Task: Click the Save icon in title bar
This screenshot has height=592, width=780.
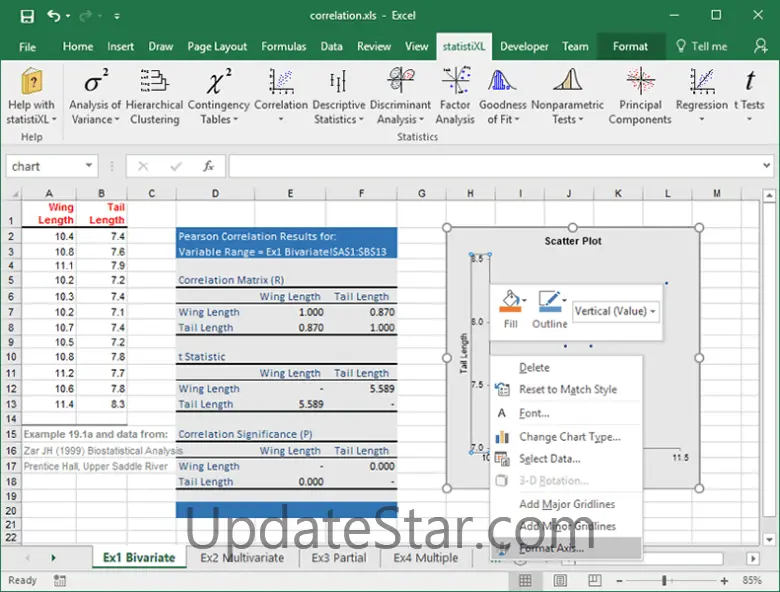Action: [x=27, y=16]
